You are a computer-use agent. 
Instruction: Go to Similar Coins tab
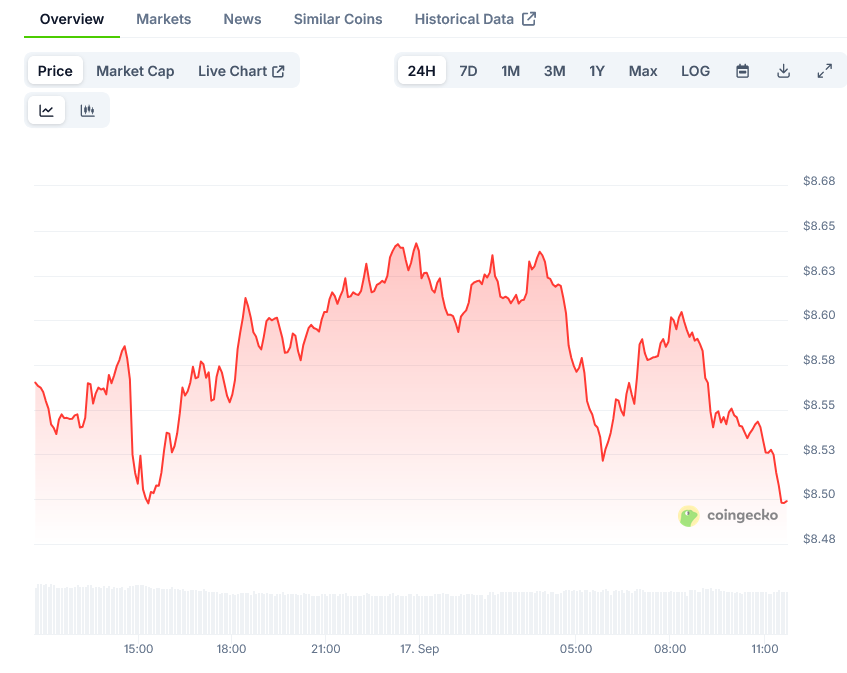click(x=338, y=19)
